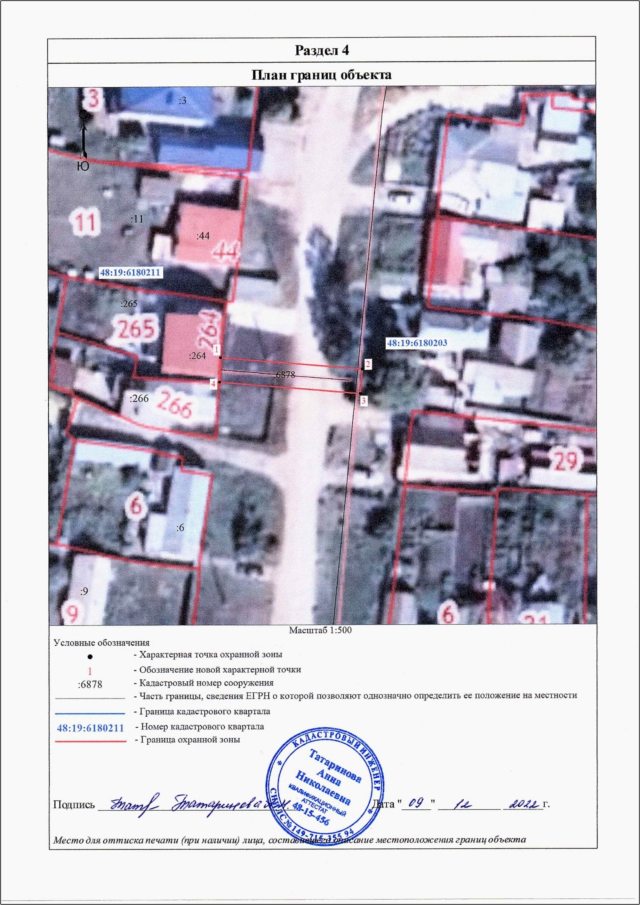Click the black dot legend symbol

pyautogui.click(x=90, y=652)
